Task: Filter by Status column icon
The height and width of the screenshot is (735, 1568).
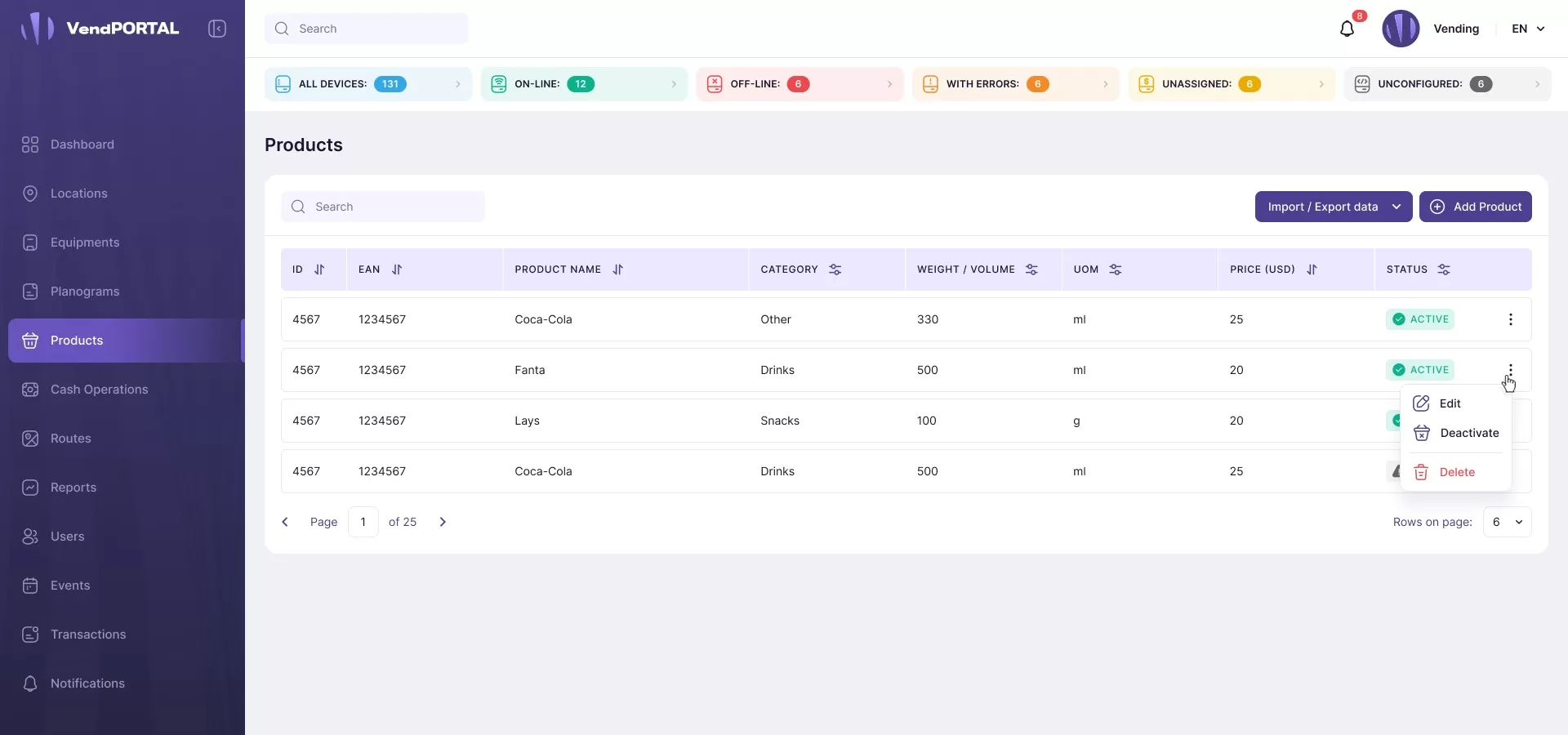Action: (x=1444, y=269)
